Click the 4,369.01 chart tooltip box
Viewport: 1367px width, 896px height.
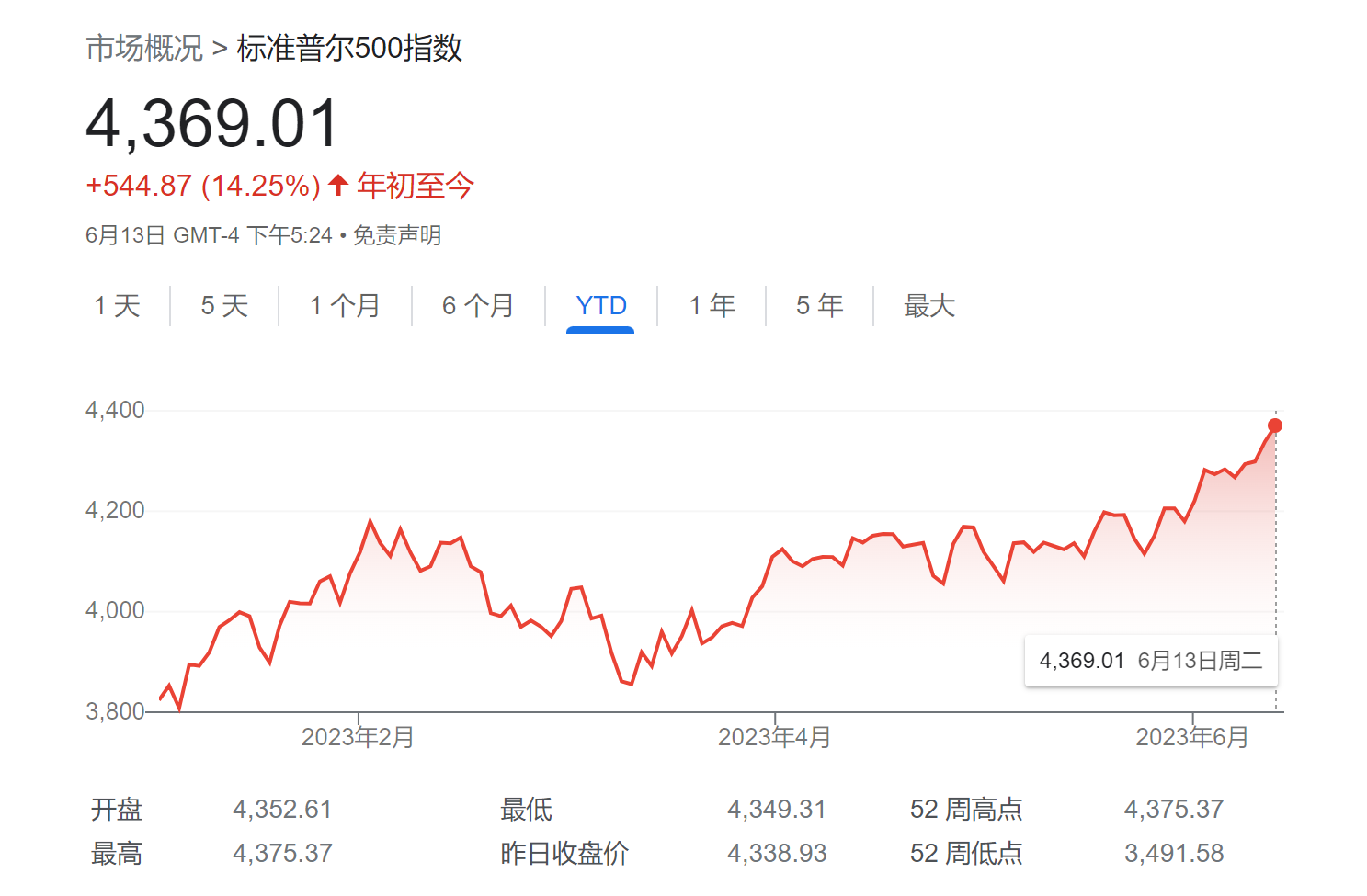(1150, 661)
